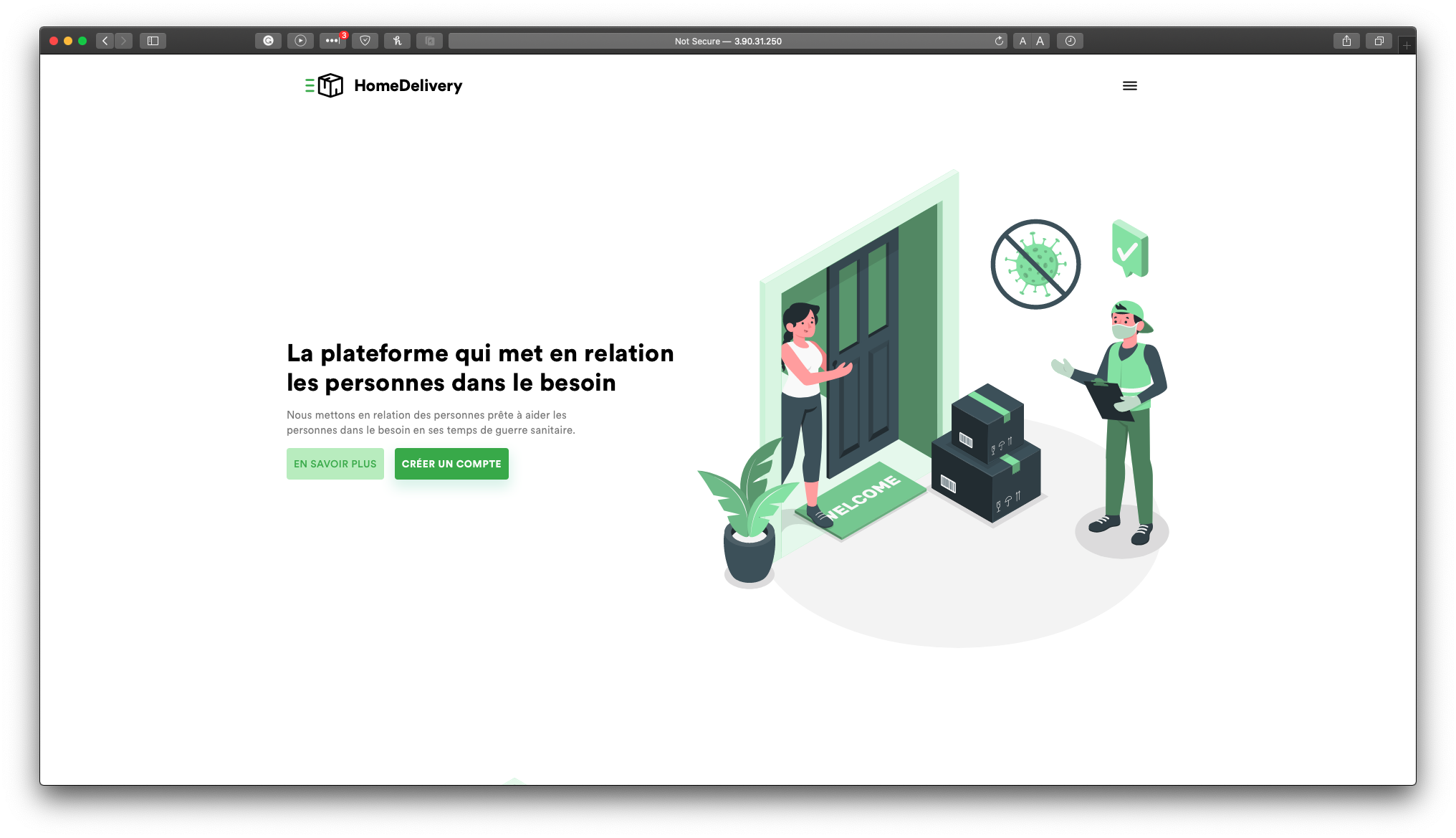Click the HomeDelivery logo

383,85
